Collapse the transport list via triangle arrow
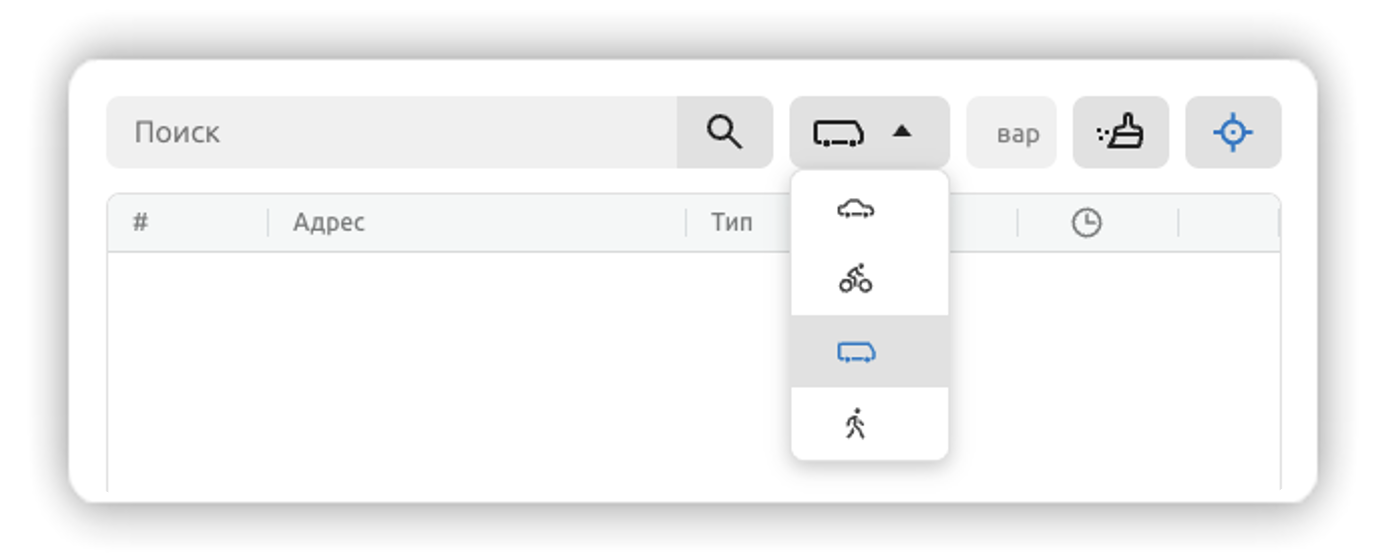The height and width of the screenshot is (560, 1384). 902,131
